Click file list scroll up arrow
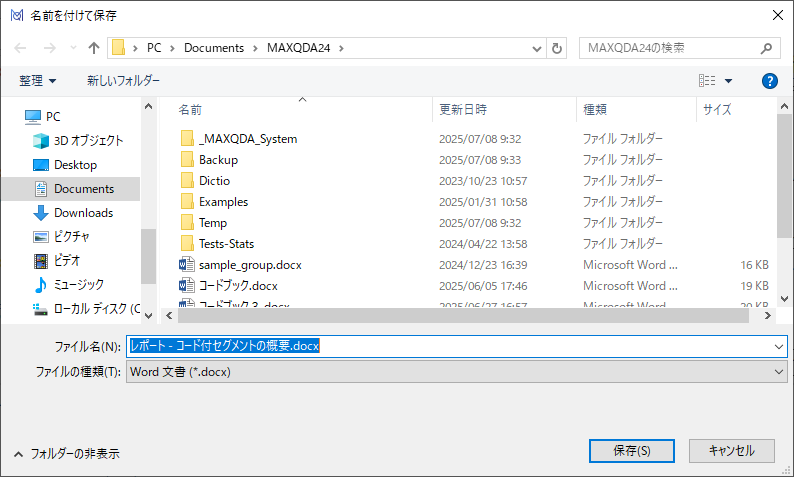This screenshot has height=477, width=794. (x=784, y=106)
